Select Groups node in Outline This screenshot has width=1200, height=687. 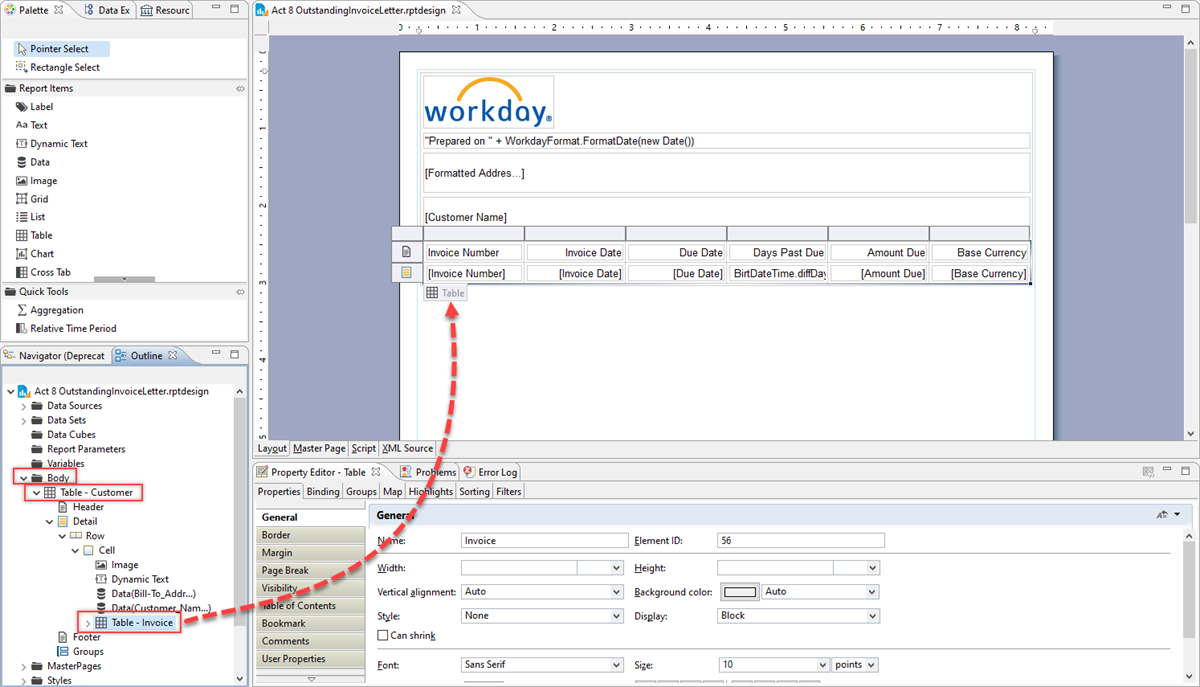pos(80,651)
